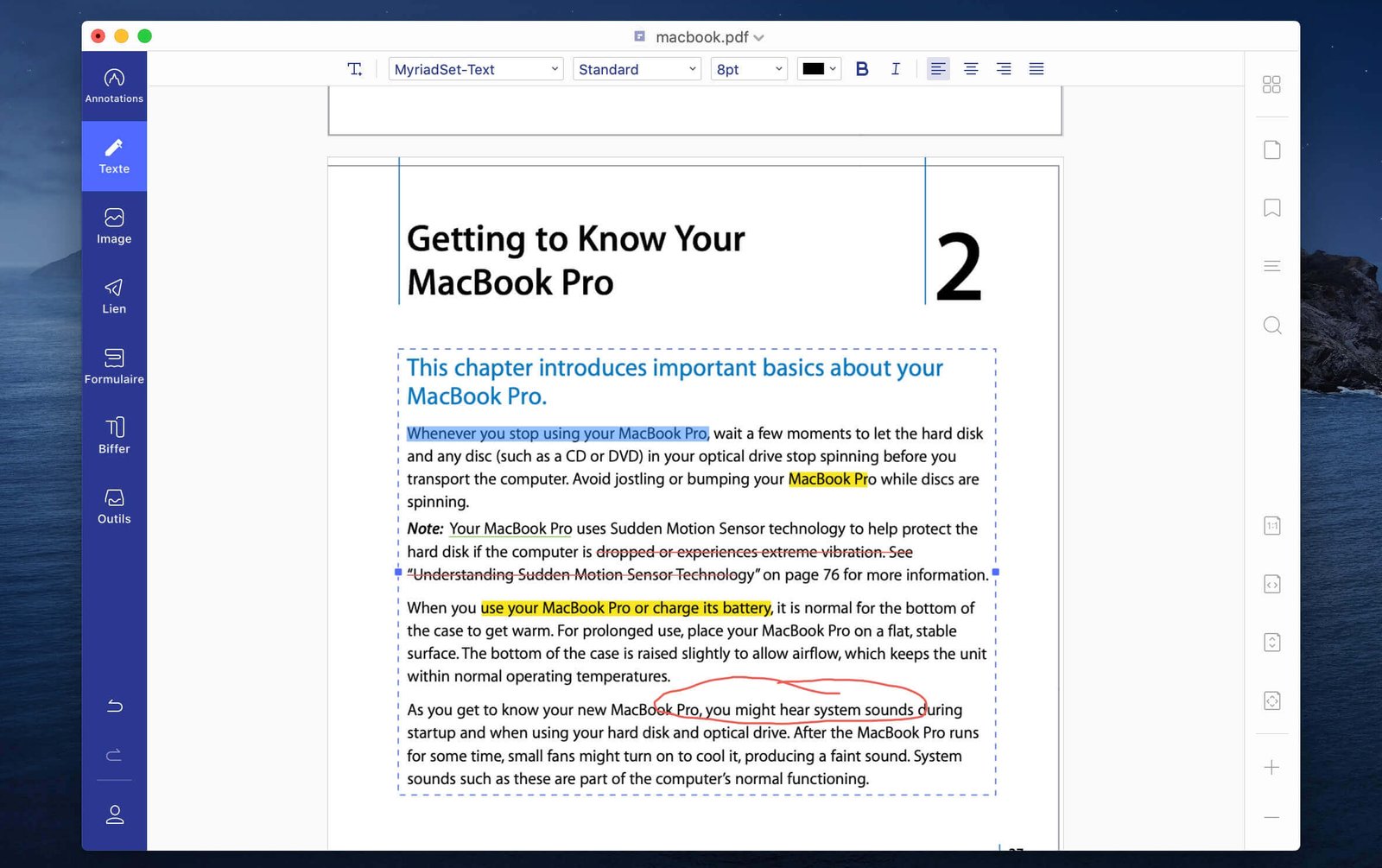Open the Formulaire form tool

click(x=114, y=366)
